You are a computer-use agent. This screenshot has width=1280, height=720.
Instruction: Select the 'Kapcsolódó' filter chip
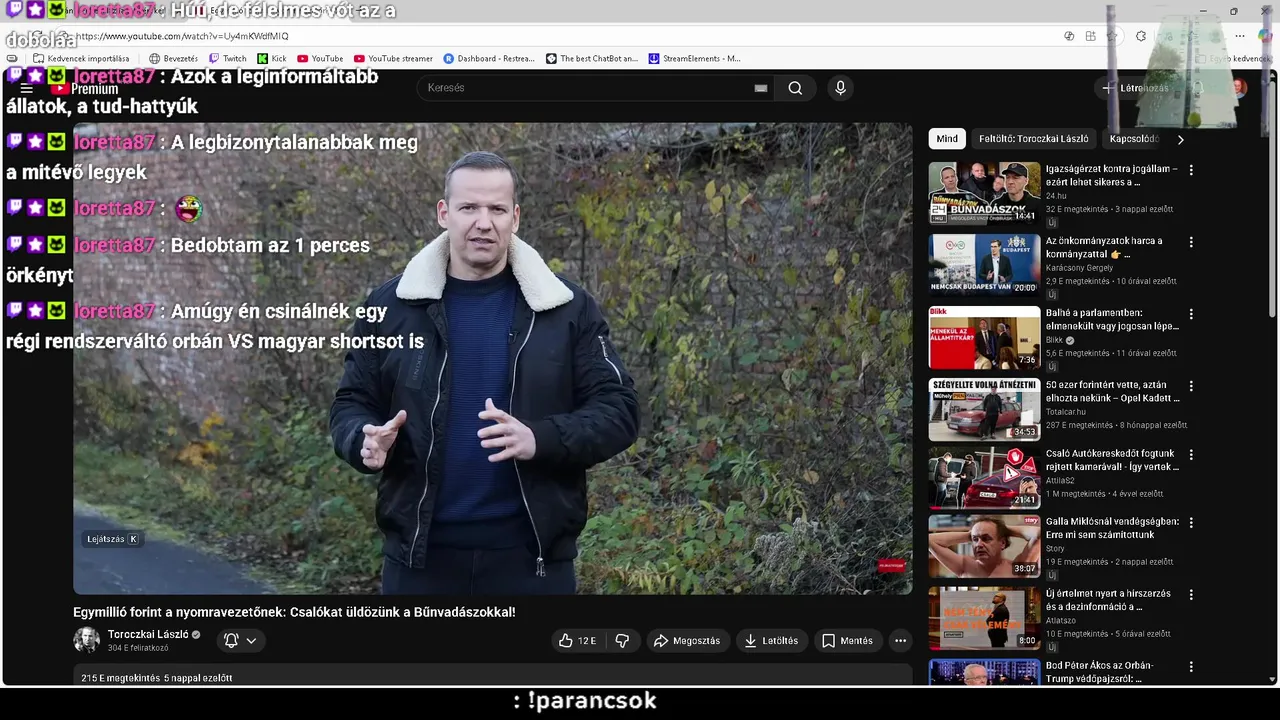[1134, 139]
